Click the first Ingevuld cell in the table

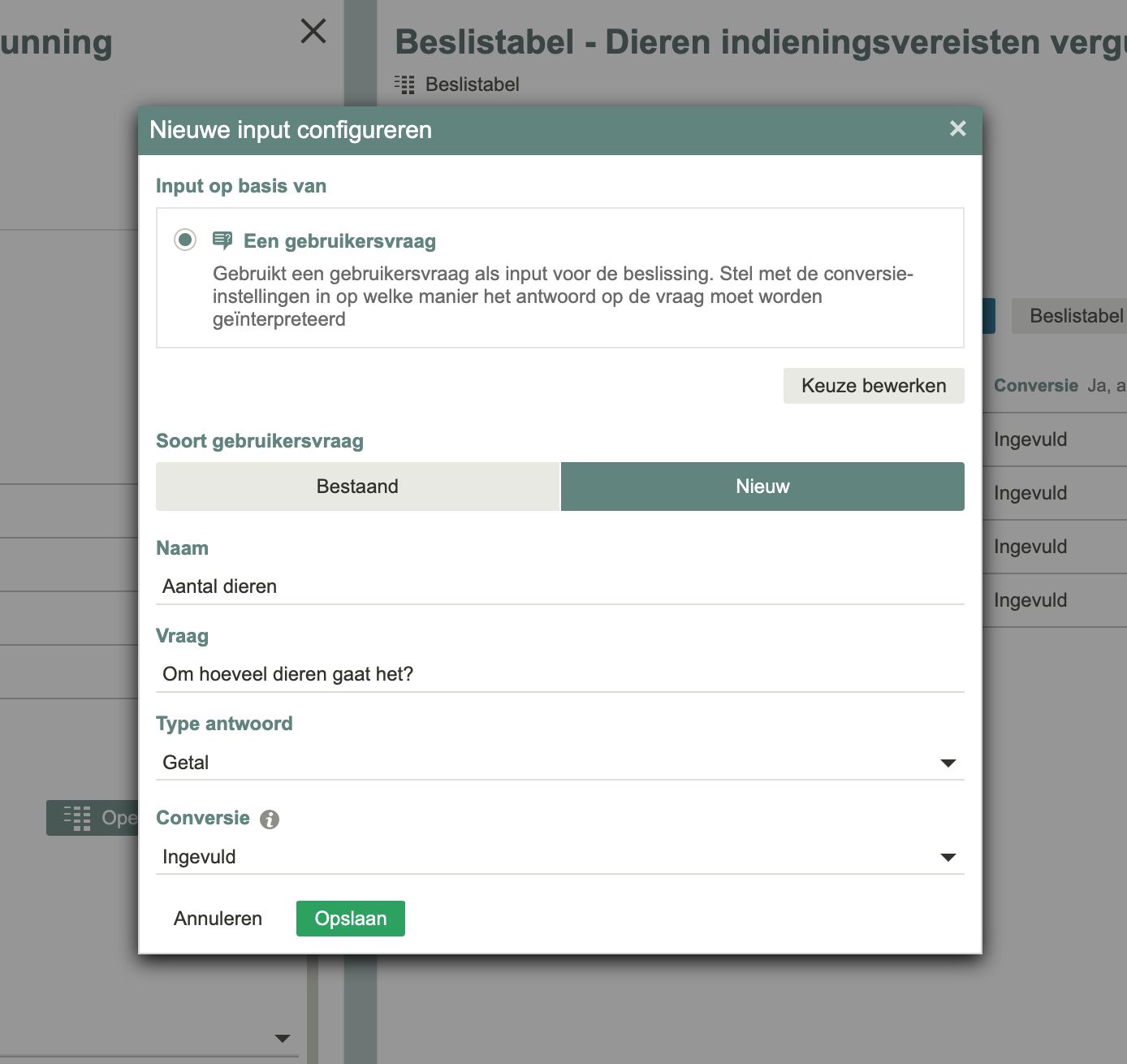[x=1030, y=439]
